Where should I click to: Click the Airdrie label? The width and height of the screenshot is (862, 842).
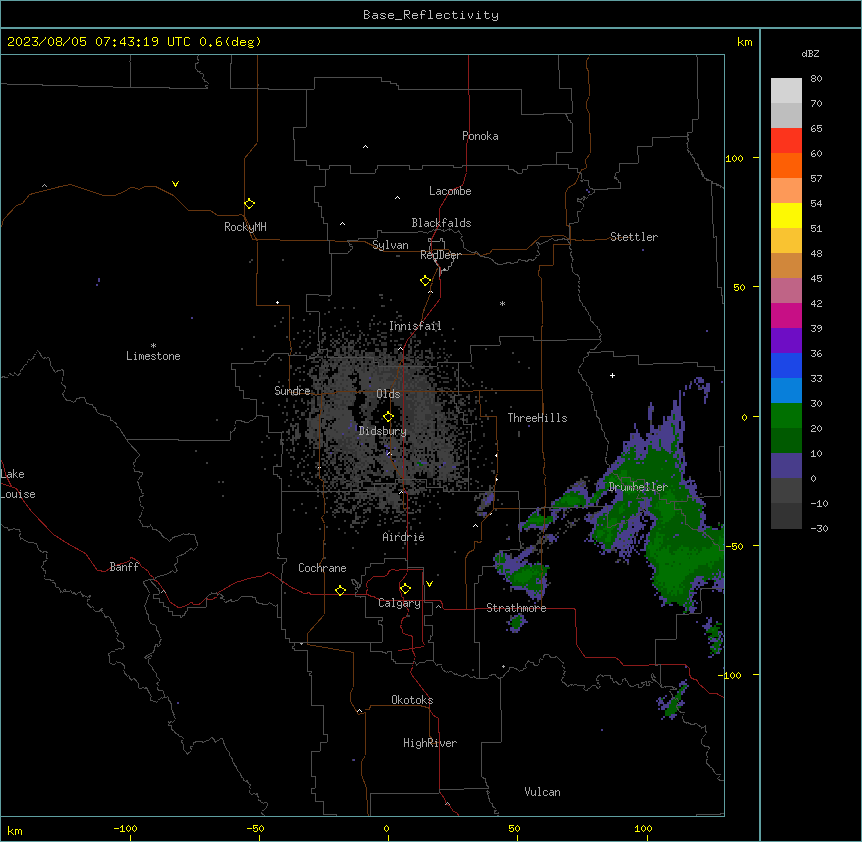tap(404, 537)
